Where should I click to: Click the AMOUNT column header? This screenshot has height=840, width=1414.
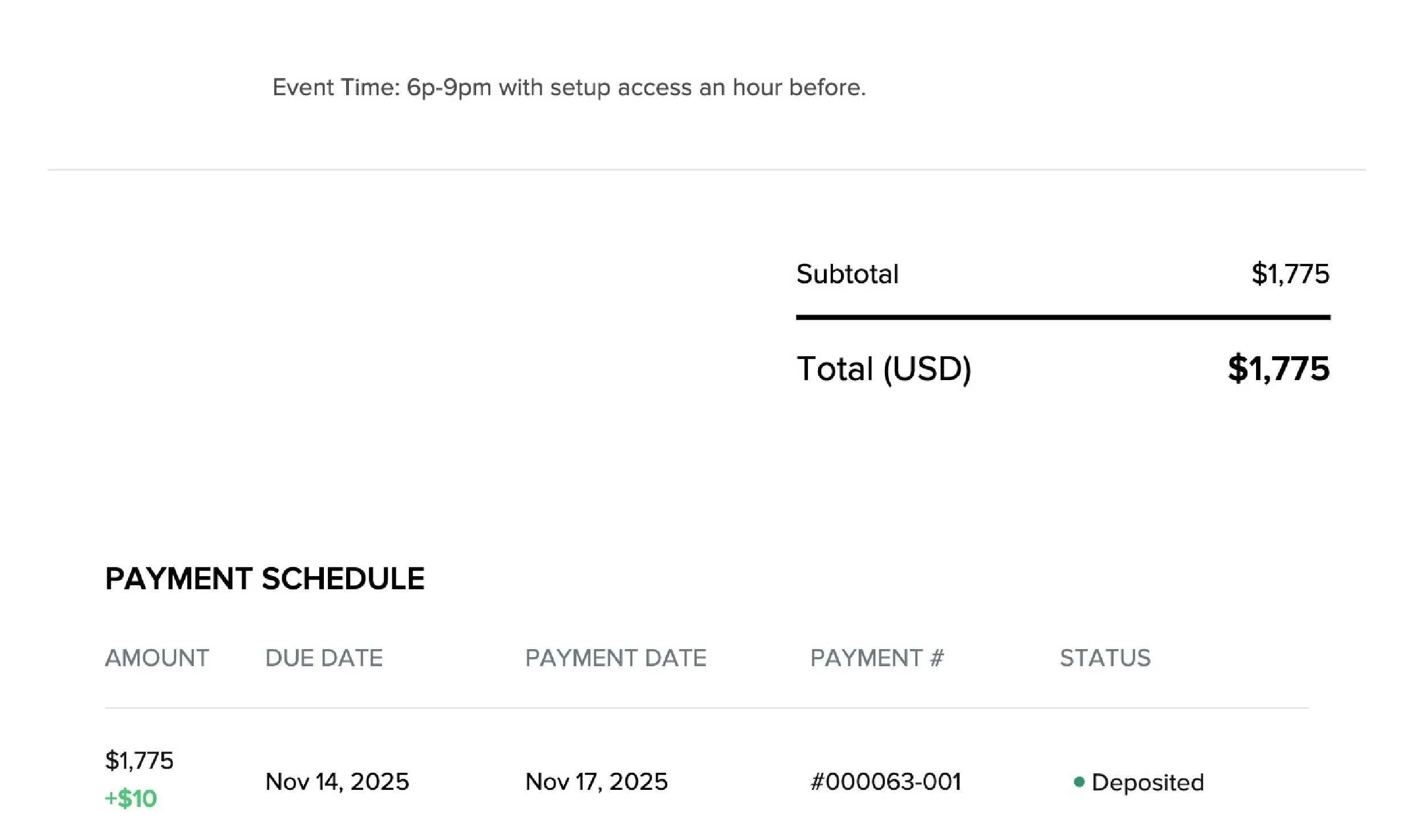[157, 658]
